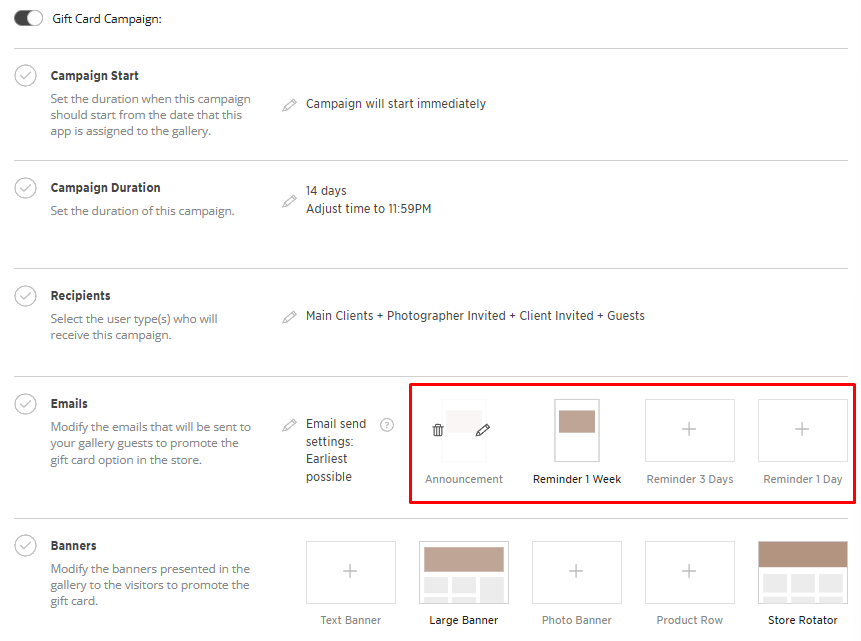Click the Emails section checkmark circle
The height and width of the screenshot is (641, 861).
26,404
